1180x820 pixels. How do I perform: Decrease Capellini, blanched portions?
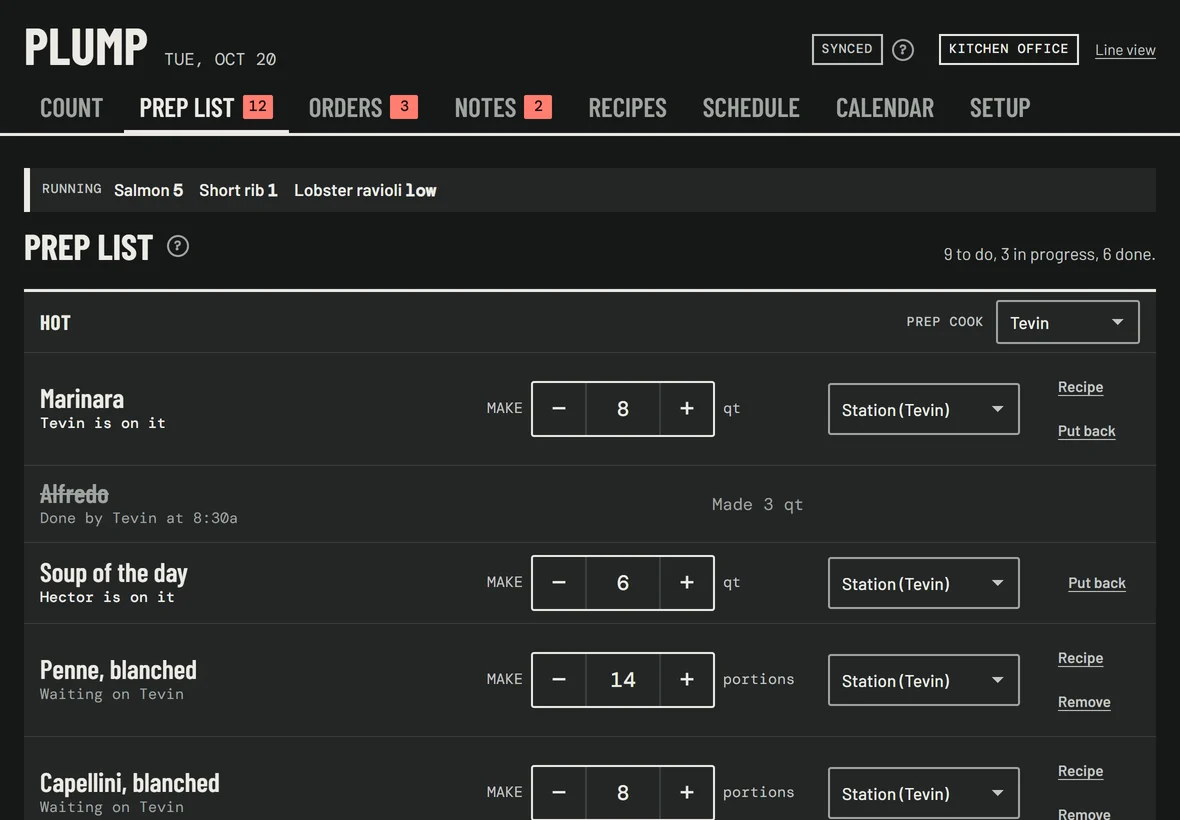pos(558,793)
